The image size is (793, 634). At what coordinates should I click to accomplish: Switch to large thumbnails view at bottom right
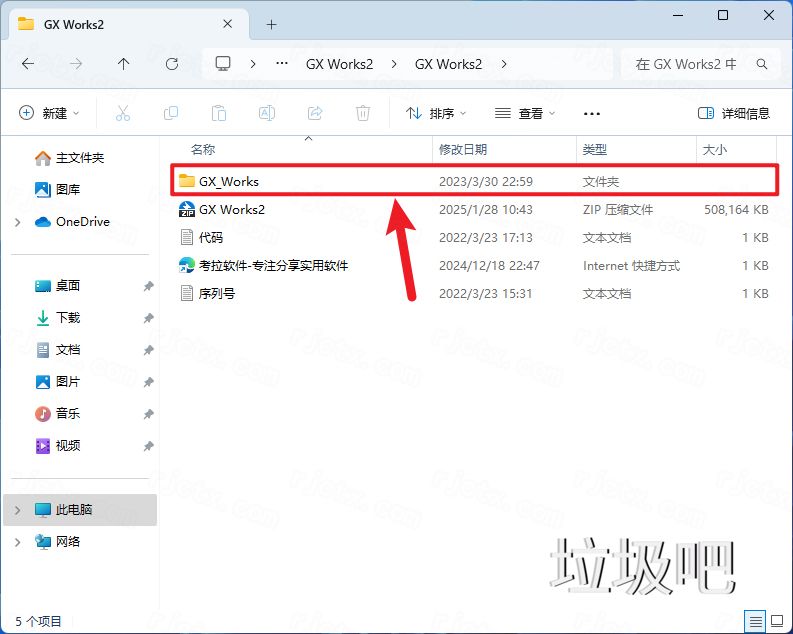click(x=777, y=621)
